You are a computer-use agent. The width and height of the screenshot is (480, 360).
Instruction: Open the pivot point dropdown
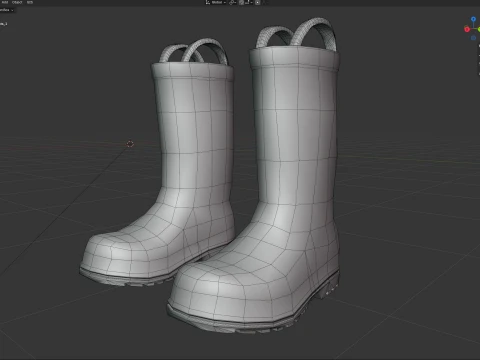232,2
